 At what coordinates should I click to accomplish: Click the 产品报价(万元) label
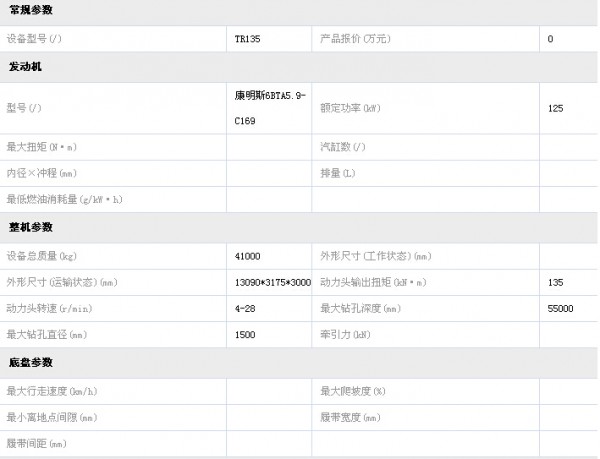(x=355, y=38)
